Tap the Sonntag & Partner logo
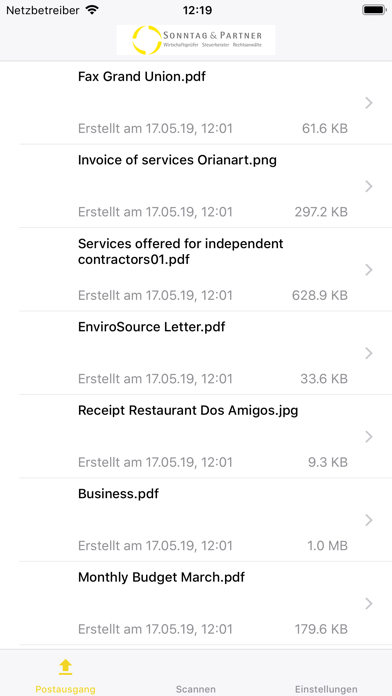Viewport: 392px width, 696px height. tap(196, 40)
